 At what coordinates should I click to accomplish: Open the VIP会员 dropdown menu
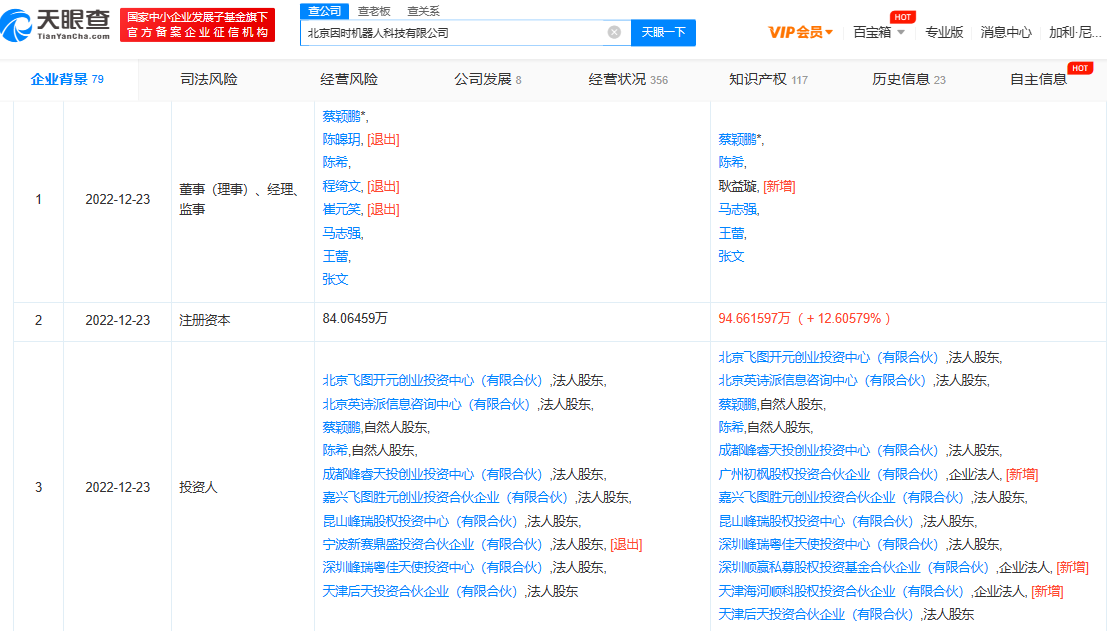800,32
